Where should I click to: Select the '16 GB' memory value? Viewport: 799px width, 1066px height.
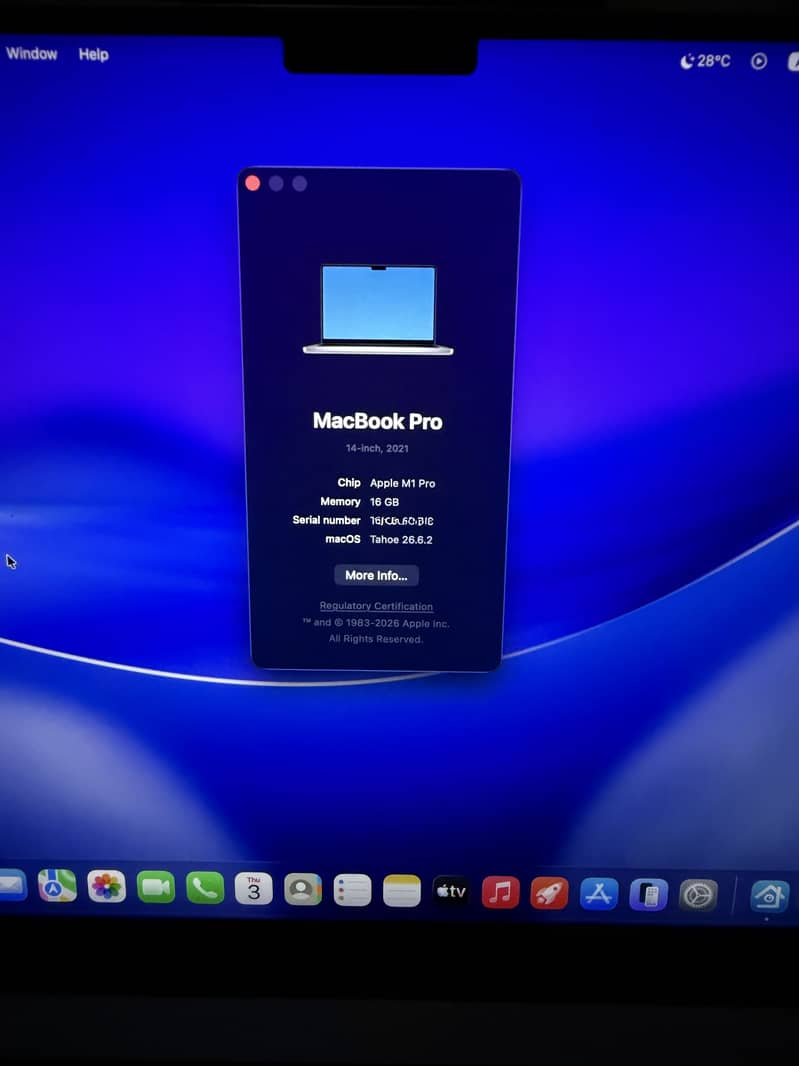point(384,502)
